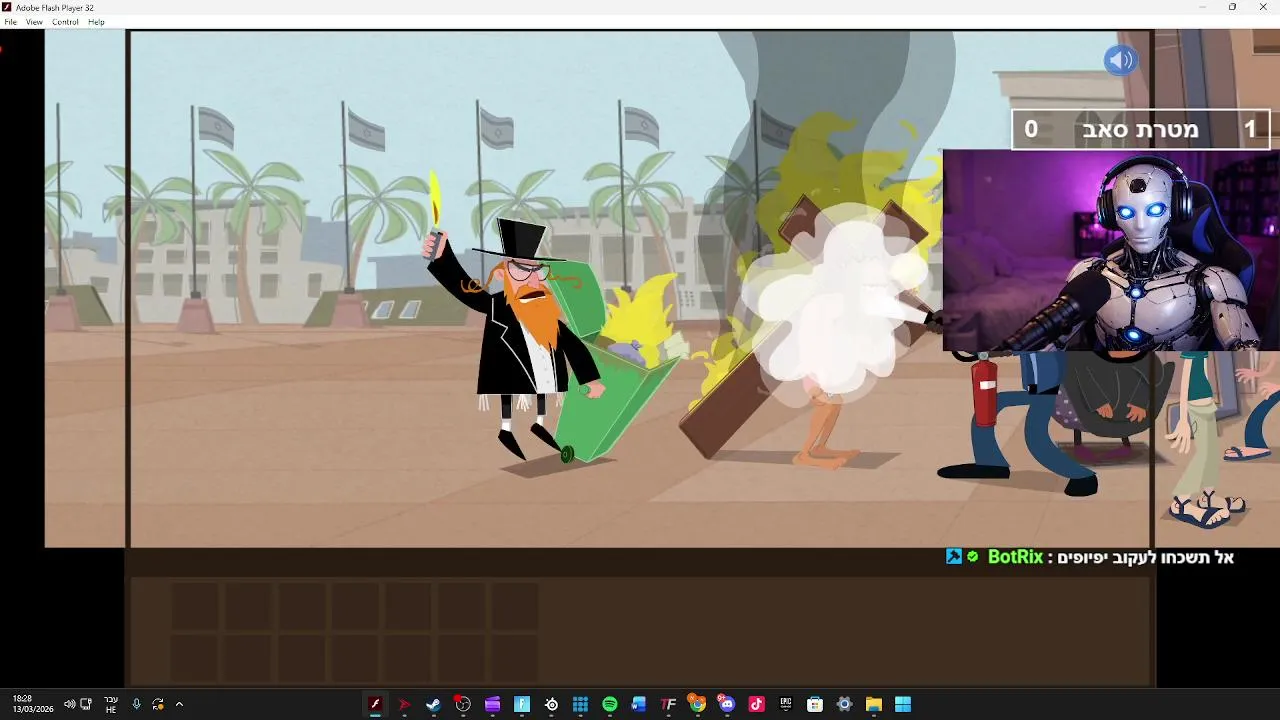
Task: Open the red arrow app in taskbar
Action: coord(404,704)
